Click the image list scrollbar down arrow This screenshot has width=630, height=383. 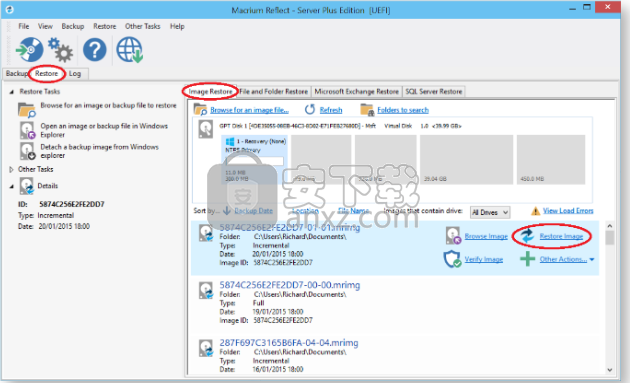[610, 370]
